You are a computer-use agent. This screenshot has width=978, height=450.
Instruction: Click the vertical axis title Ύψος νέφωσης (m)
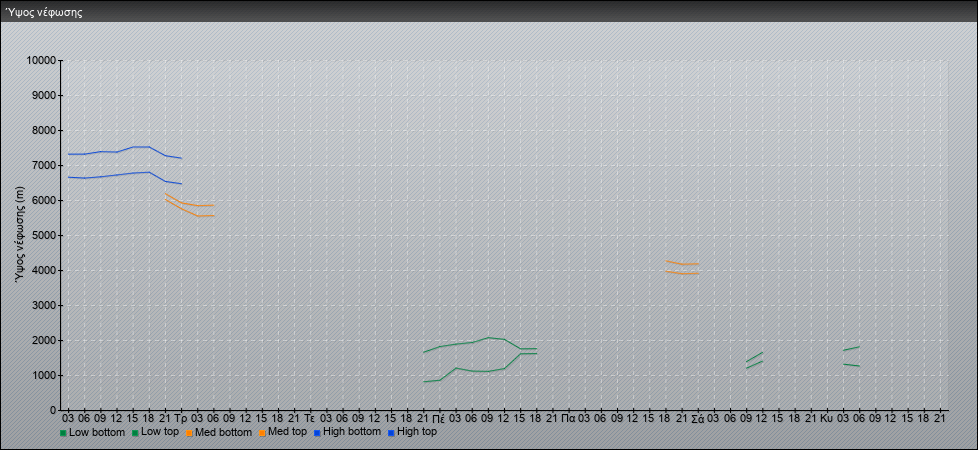click(21, 235)
